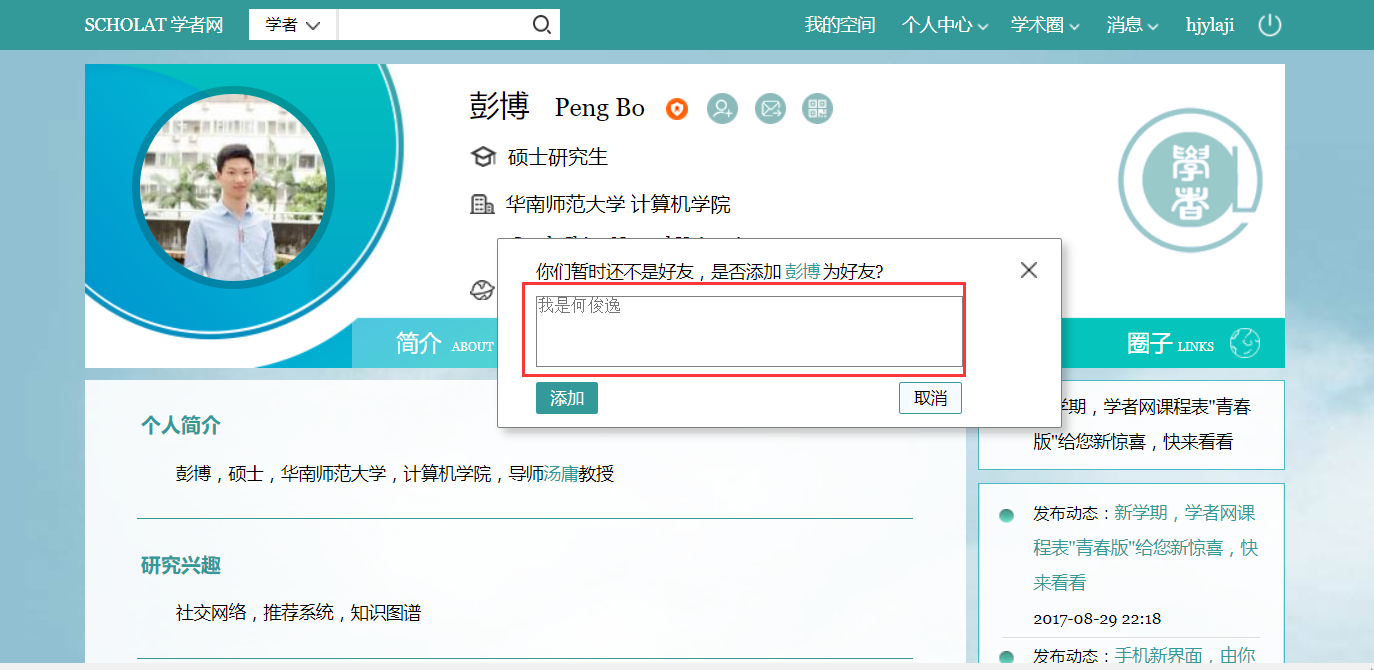Click the friend request message text box

tap(748, 331)
